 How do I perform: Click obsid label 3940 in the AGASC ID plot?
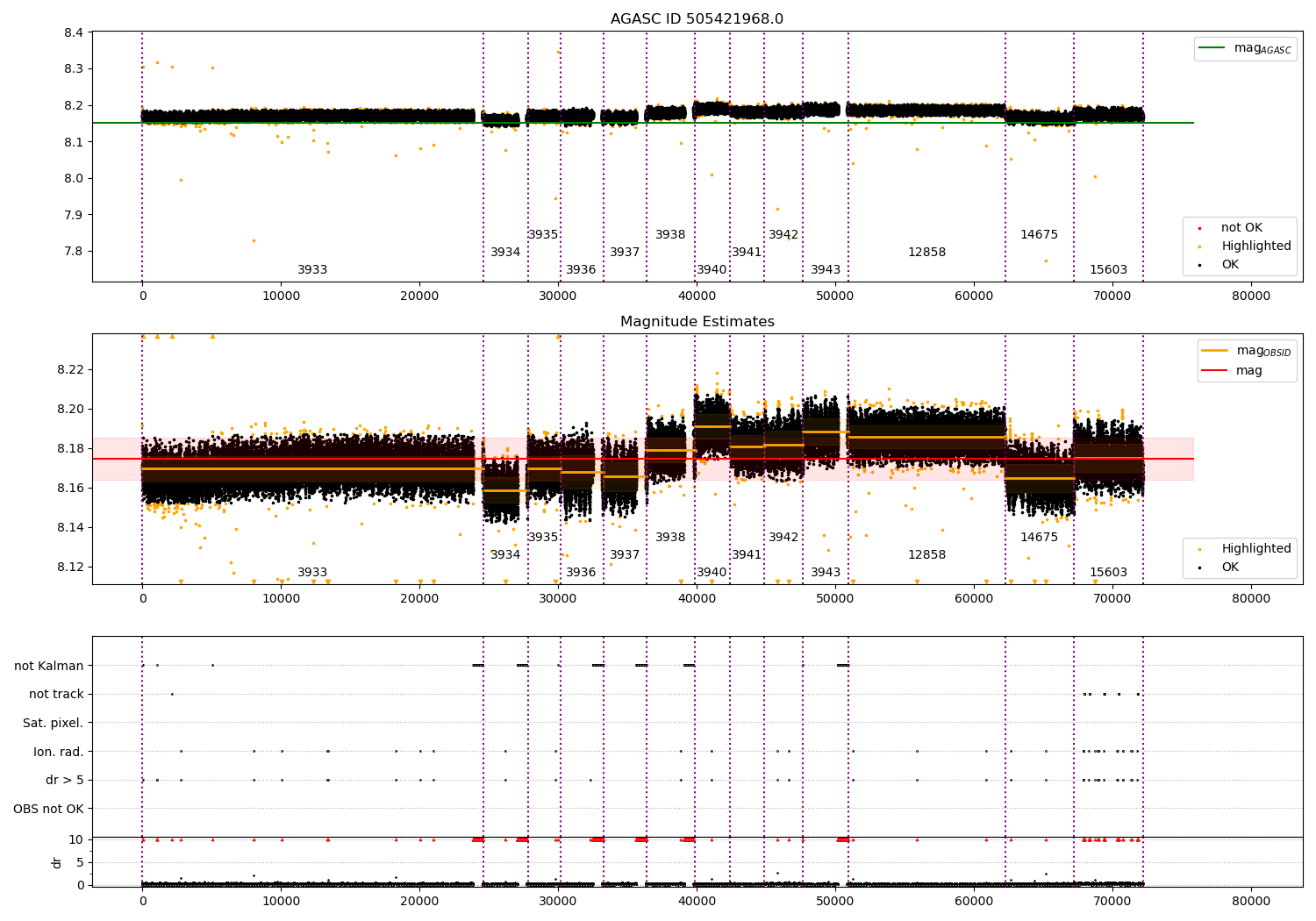[x=712, y=269]
